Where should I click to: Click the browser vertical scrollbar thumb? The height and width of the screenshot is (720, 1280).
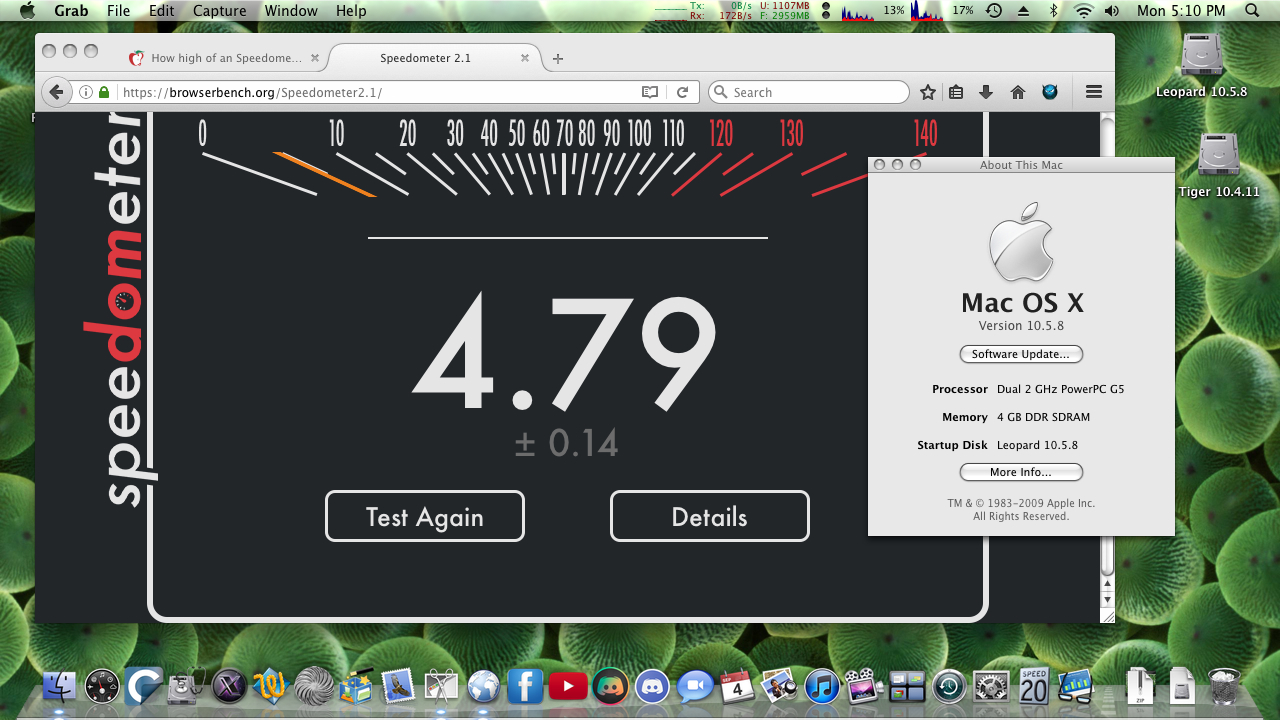(1108, 555)
